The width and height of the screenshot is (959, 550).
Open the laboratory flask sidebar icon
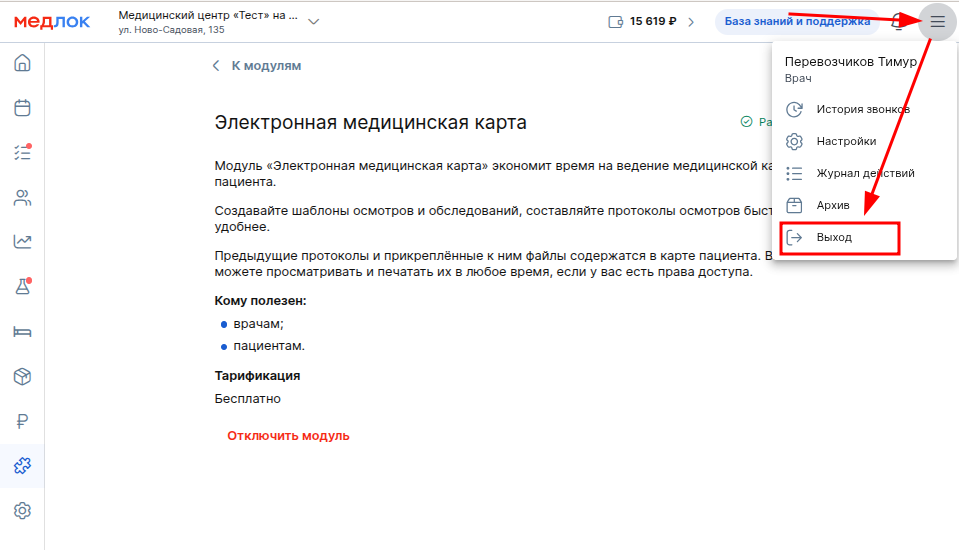[x=22, y=286]
